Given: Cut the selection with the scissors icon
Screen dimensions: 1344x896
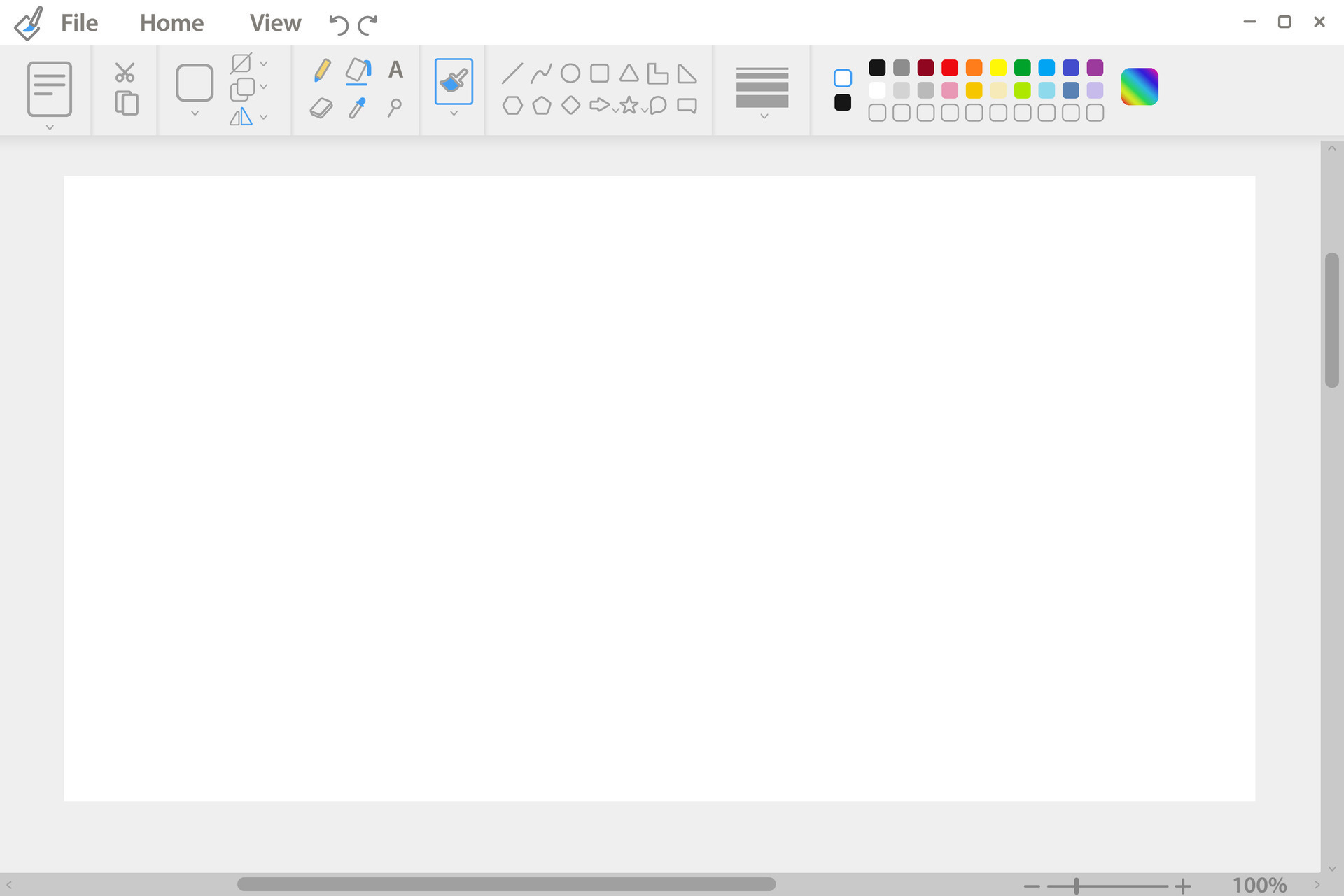Looking at the screenshot, I should [125, 71].
